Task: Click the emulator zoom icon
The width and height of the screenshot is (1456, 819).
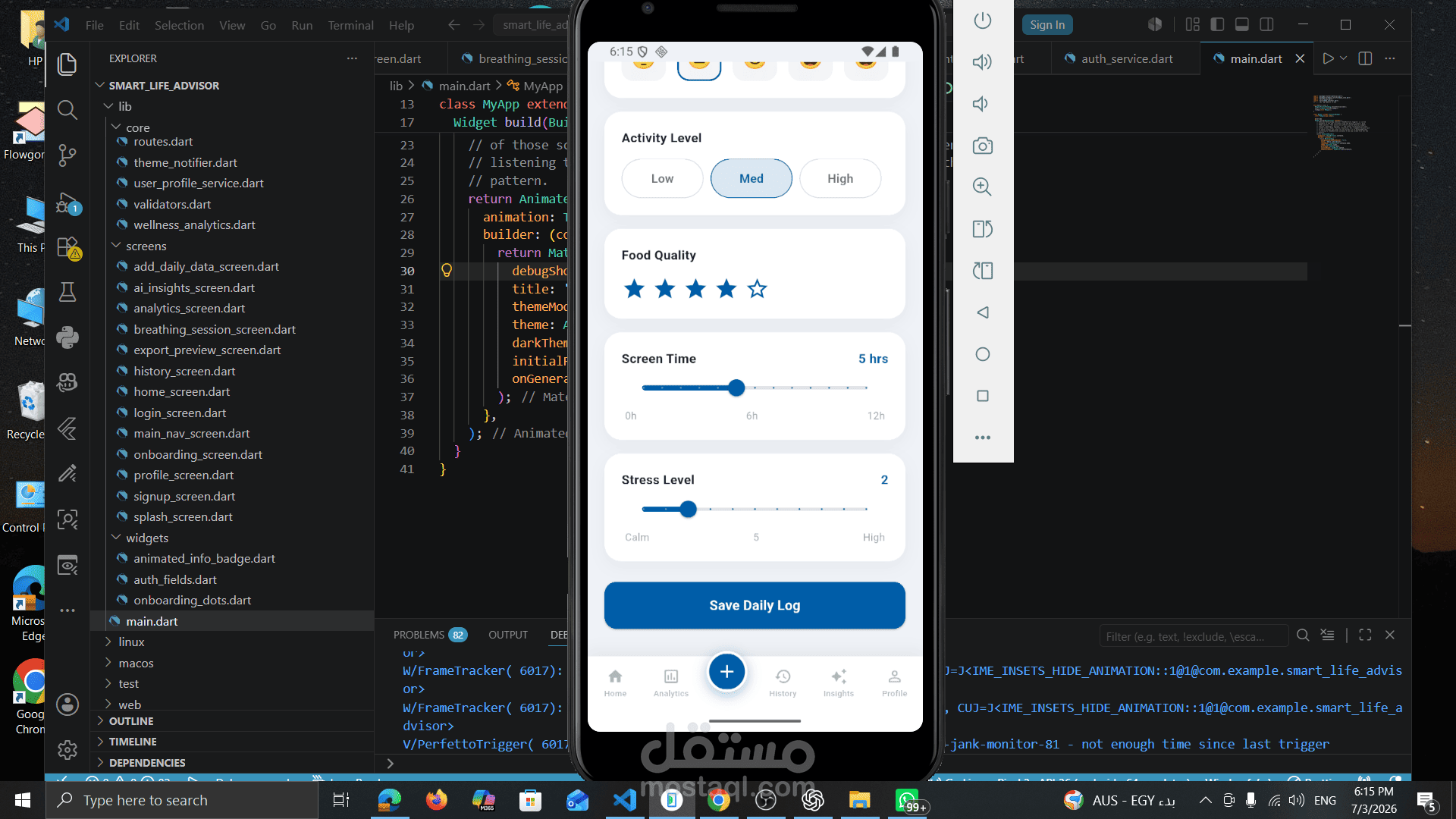Action: pos(983,187)
